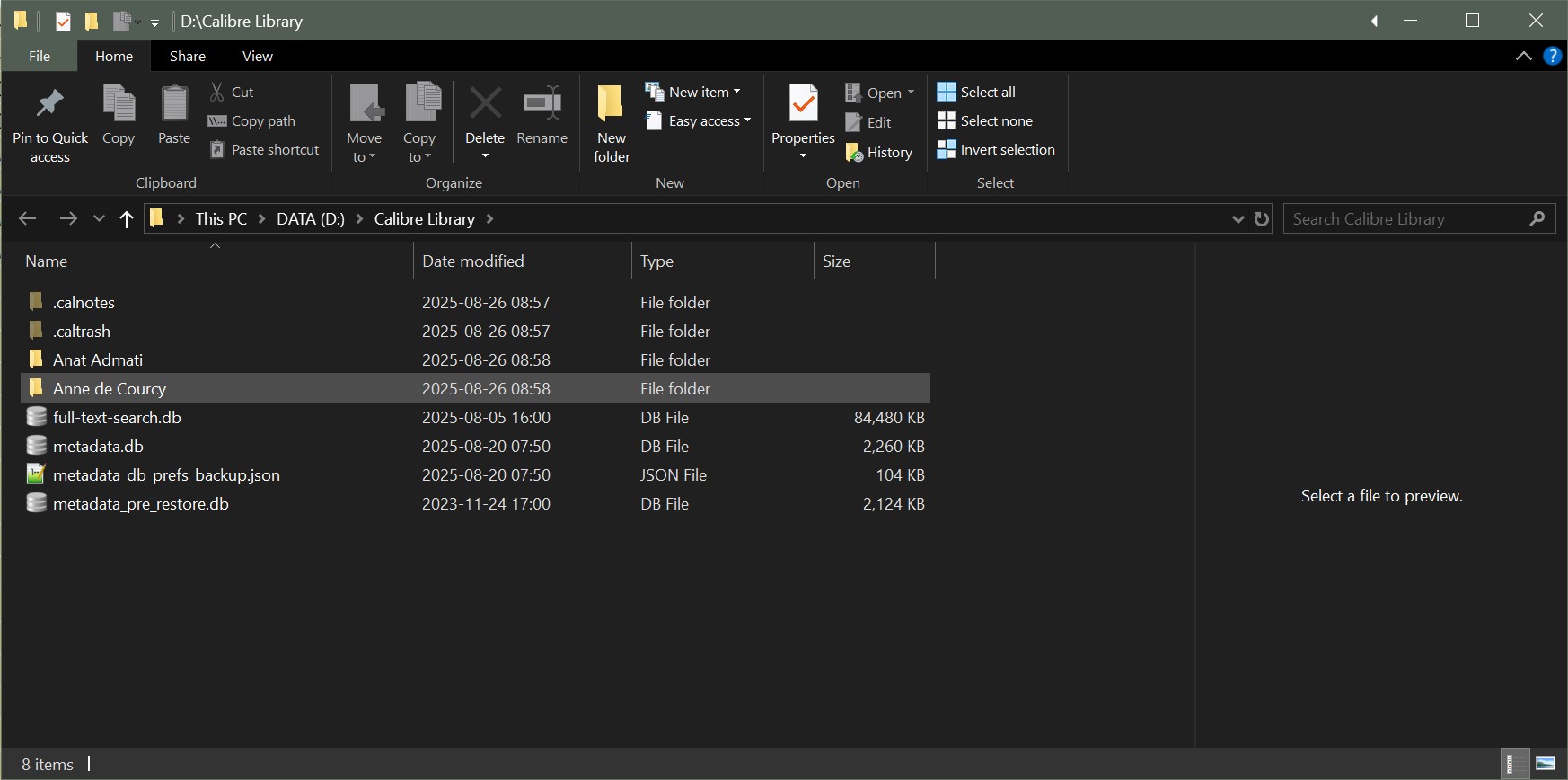This screenshot has width=1568, height=780.
Task: Click the Copy path option
Action: coord(262,121)
